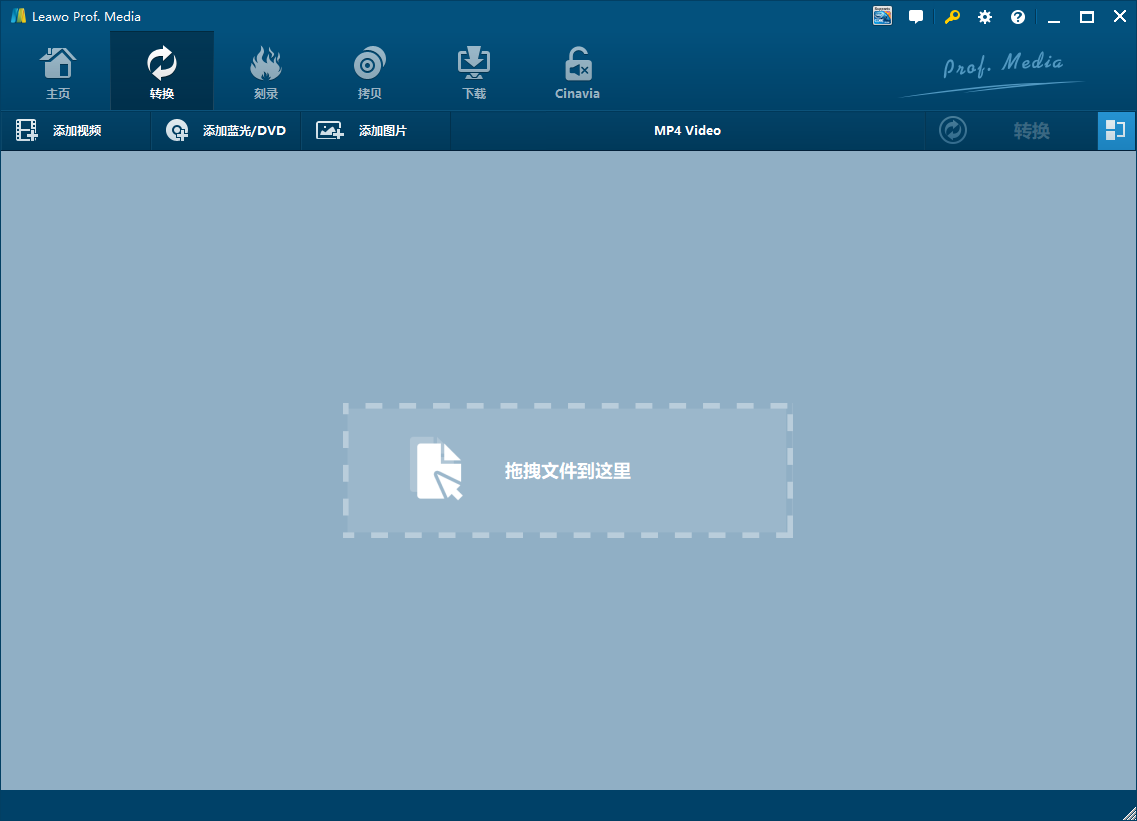The height and width of the screenshot is (821, 1137).
Task: Click 添加蓝光/DVD to add a disc
Action: pyautogui.click(x=226, y=131)
